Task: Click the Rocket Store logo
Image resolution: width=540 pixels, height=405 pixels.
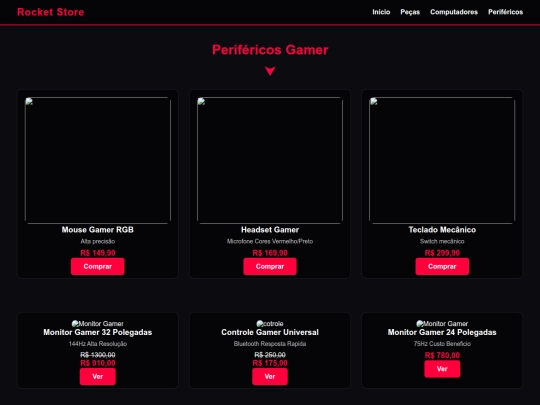Action: (51, 12)
